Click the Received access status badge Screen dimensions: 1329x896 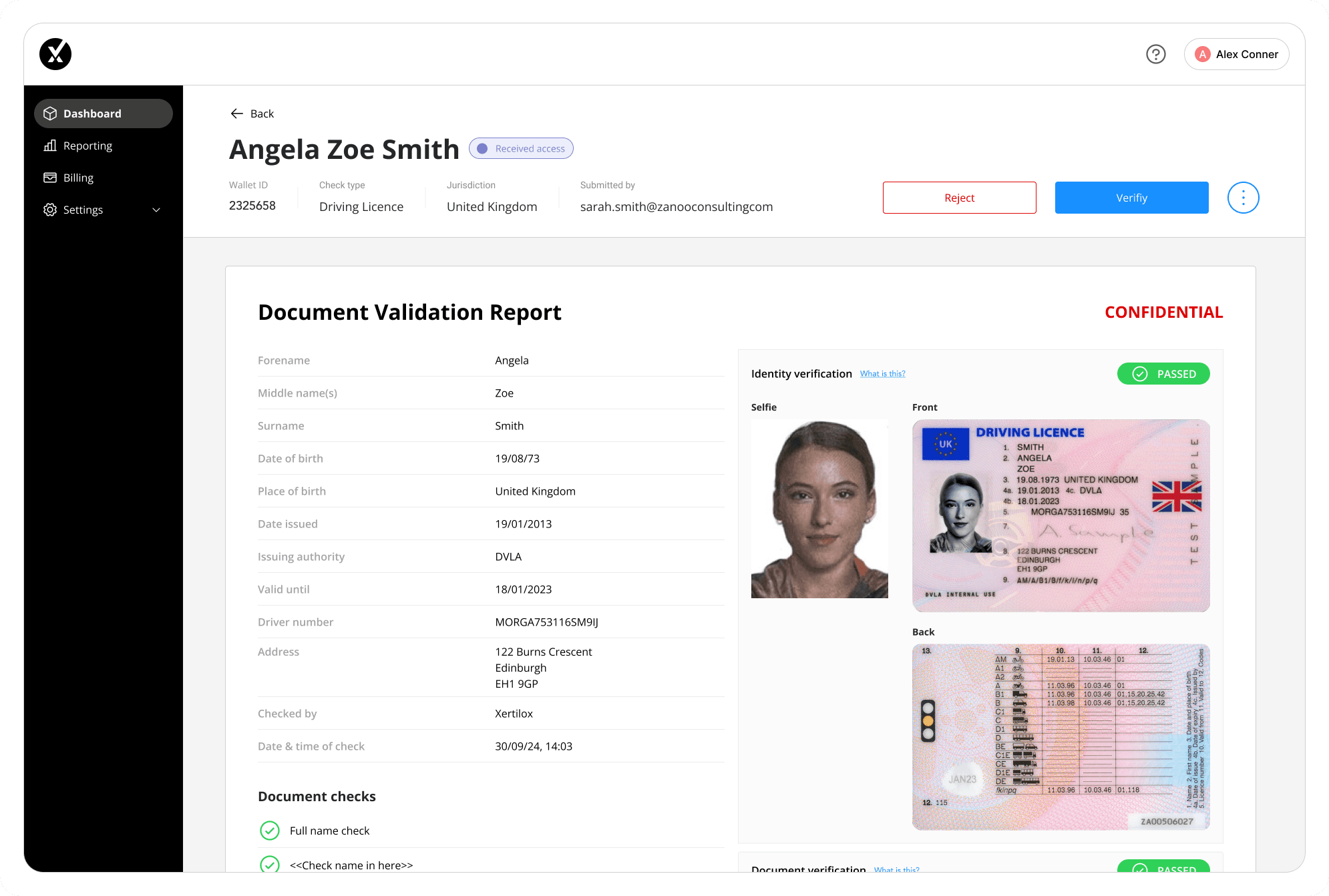521,148
